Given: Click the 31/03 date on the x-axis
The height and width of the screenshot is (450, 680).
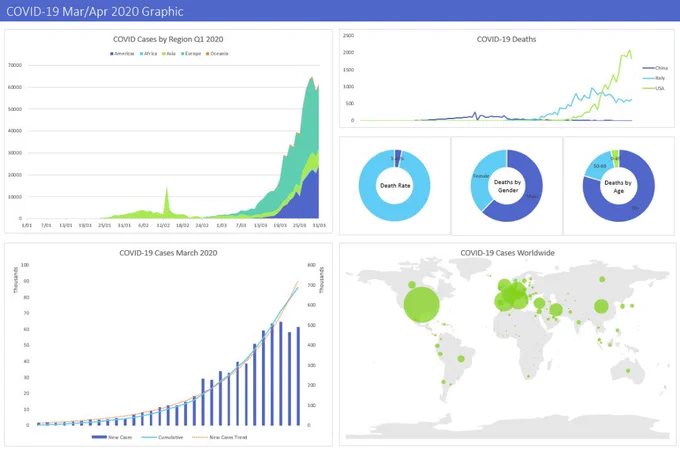Looking at the screenshot, I should pos(319,225).
